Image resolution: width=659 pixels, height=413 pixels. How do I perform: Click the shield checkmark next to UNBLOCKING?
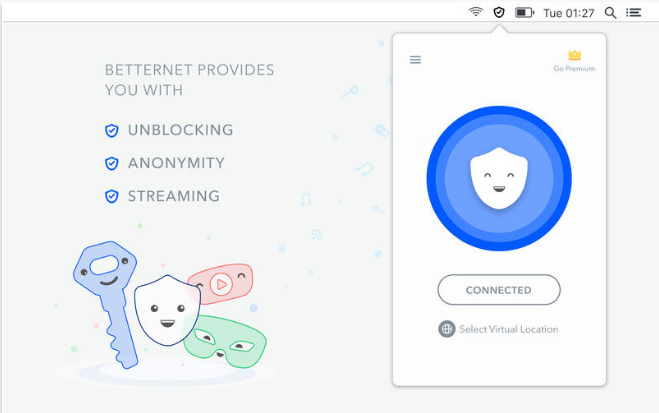111,131
